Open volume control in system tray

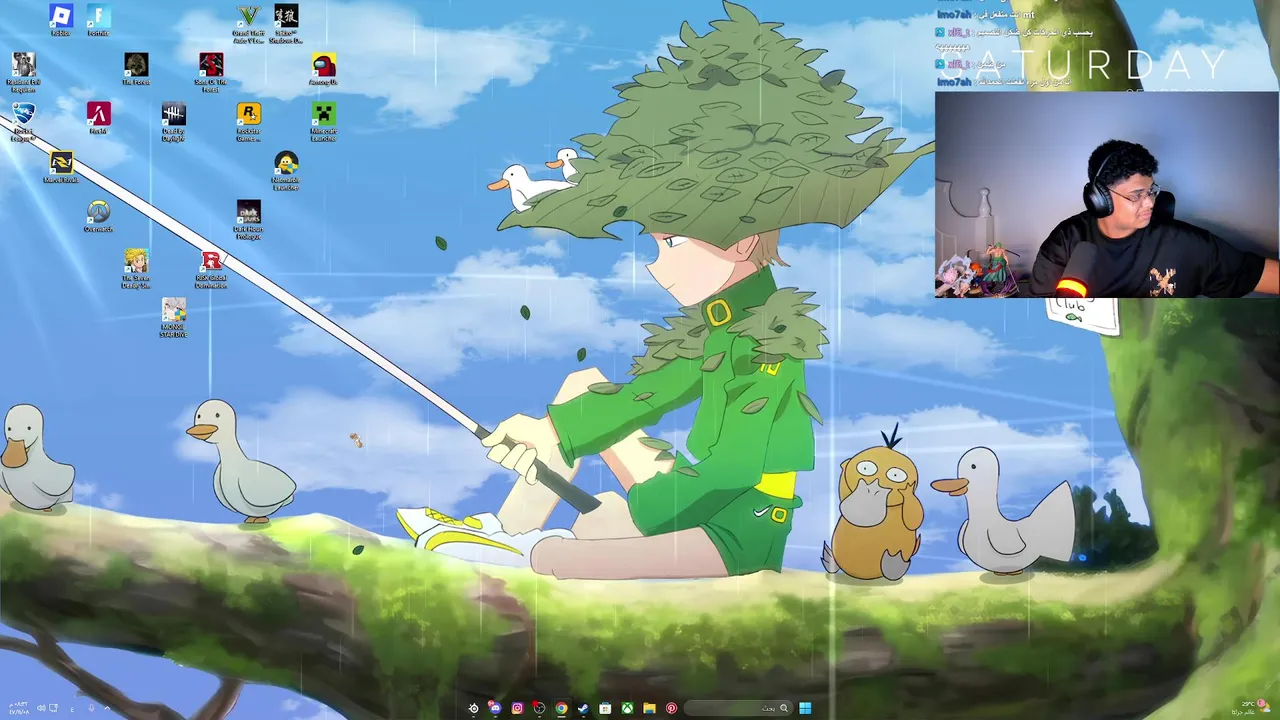[41, 708]
